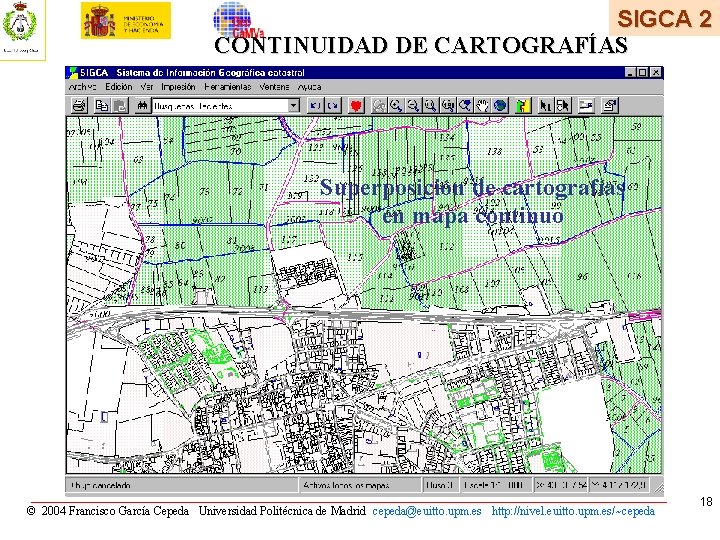Click the globe full extent icon
Screen dimensions: 720x540
(x=500, y=106)
